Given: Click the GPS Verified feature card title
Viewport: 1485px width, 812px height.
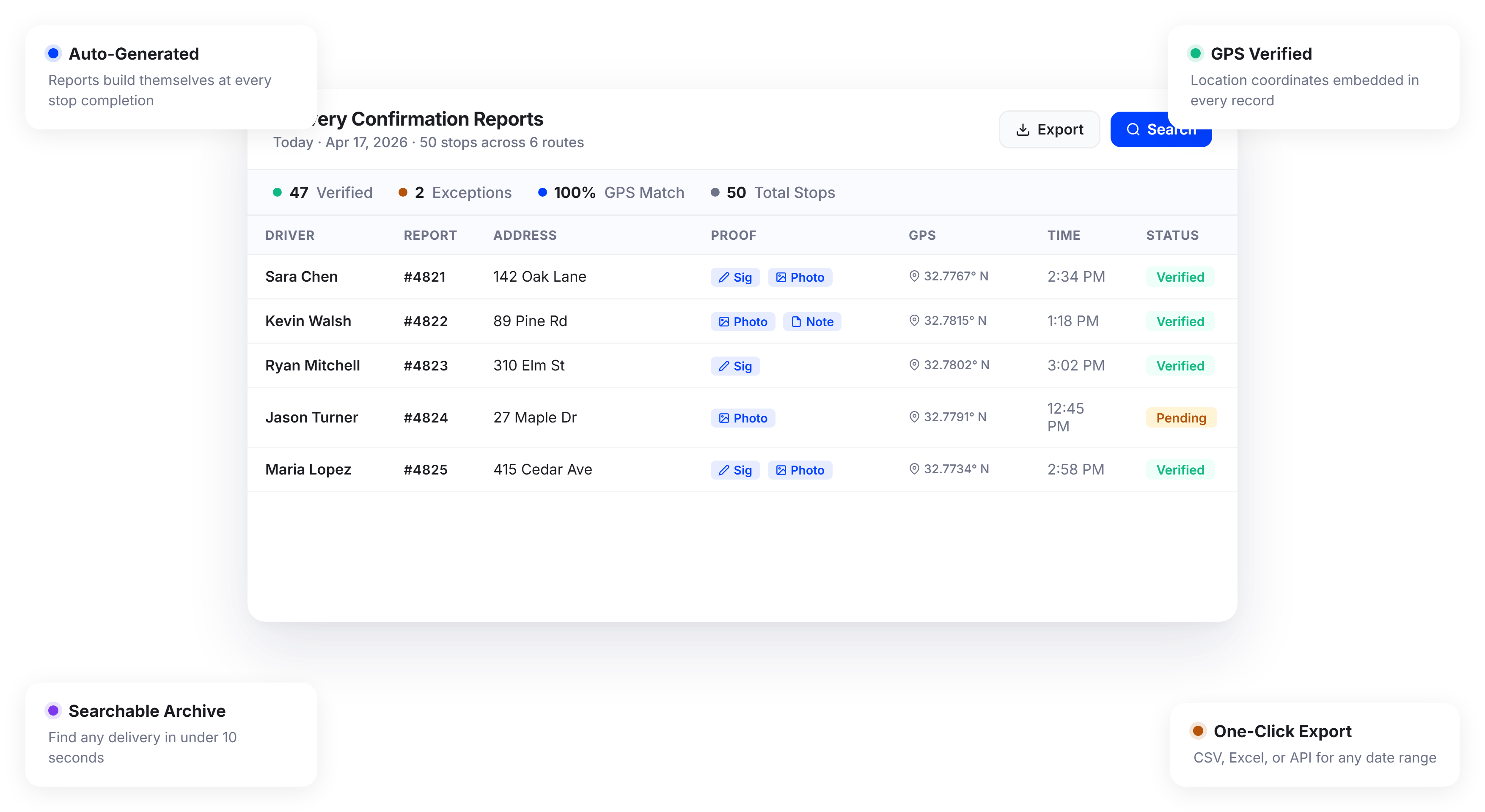Looking at the screenshot, I should coord(1261,54).
